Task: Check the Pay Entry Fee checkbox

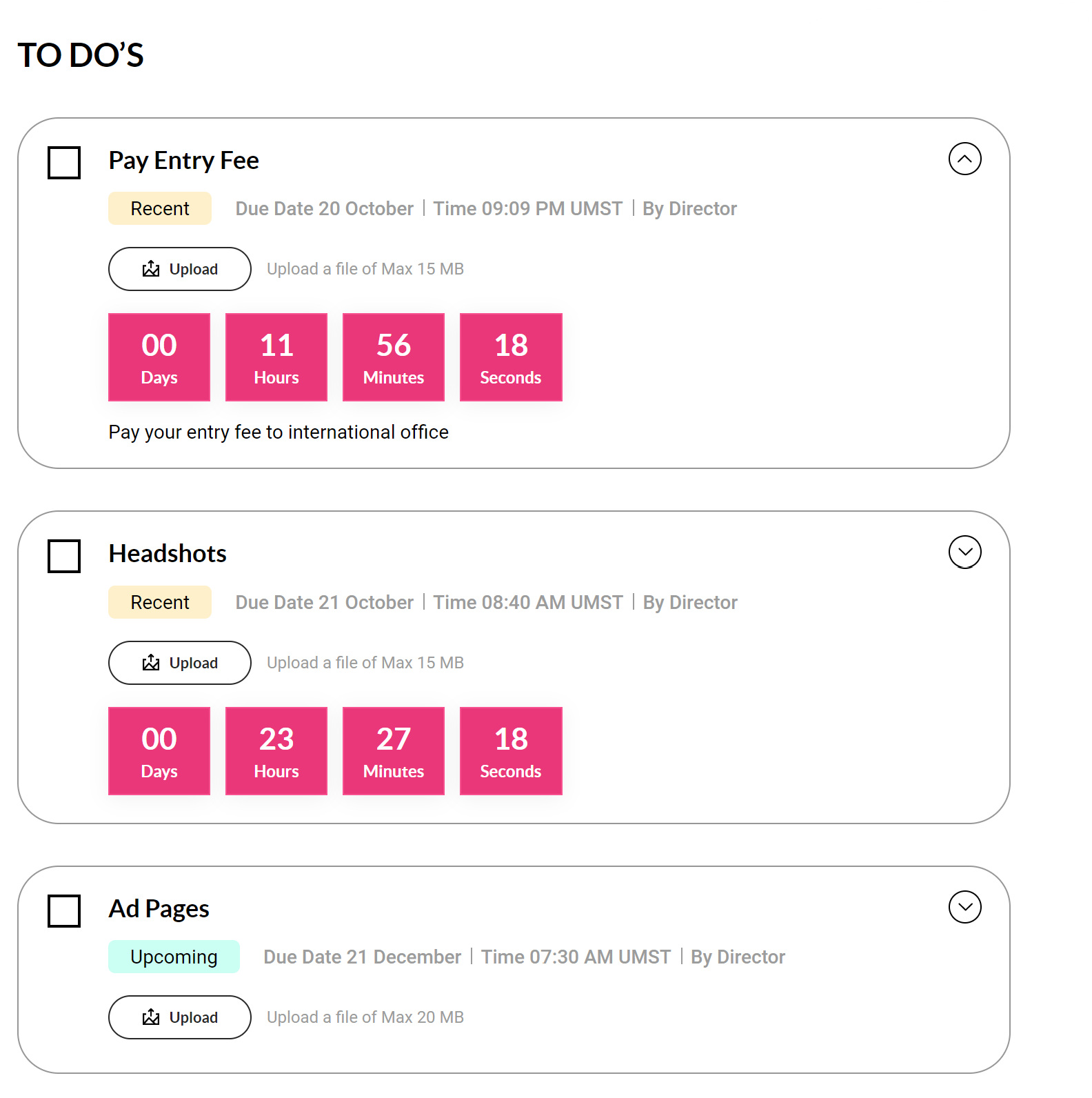Action: click(64, 163)
